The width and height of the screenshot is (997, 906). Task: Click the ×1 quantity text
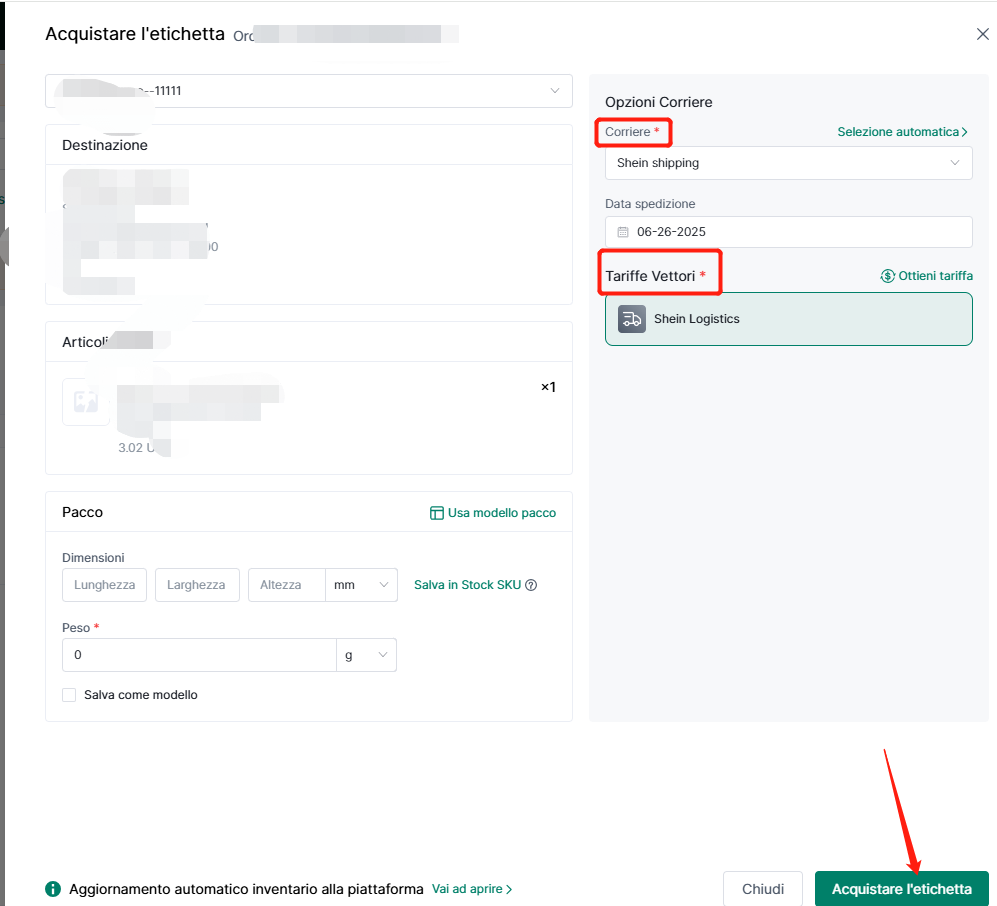point(548,387)
